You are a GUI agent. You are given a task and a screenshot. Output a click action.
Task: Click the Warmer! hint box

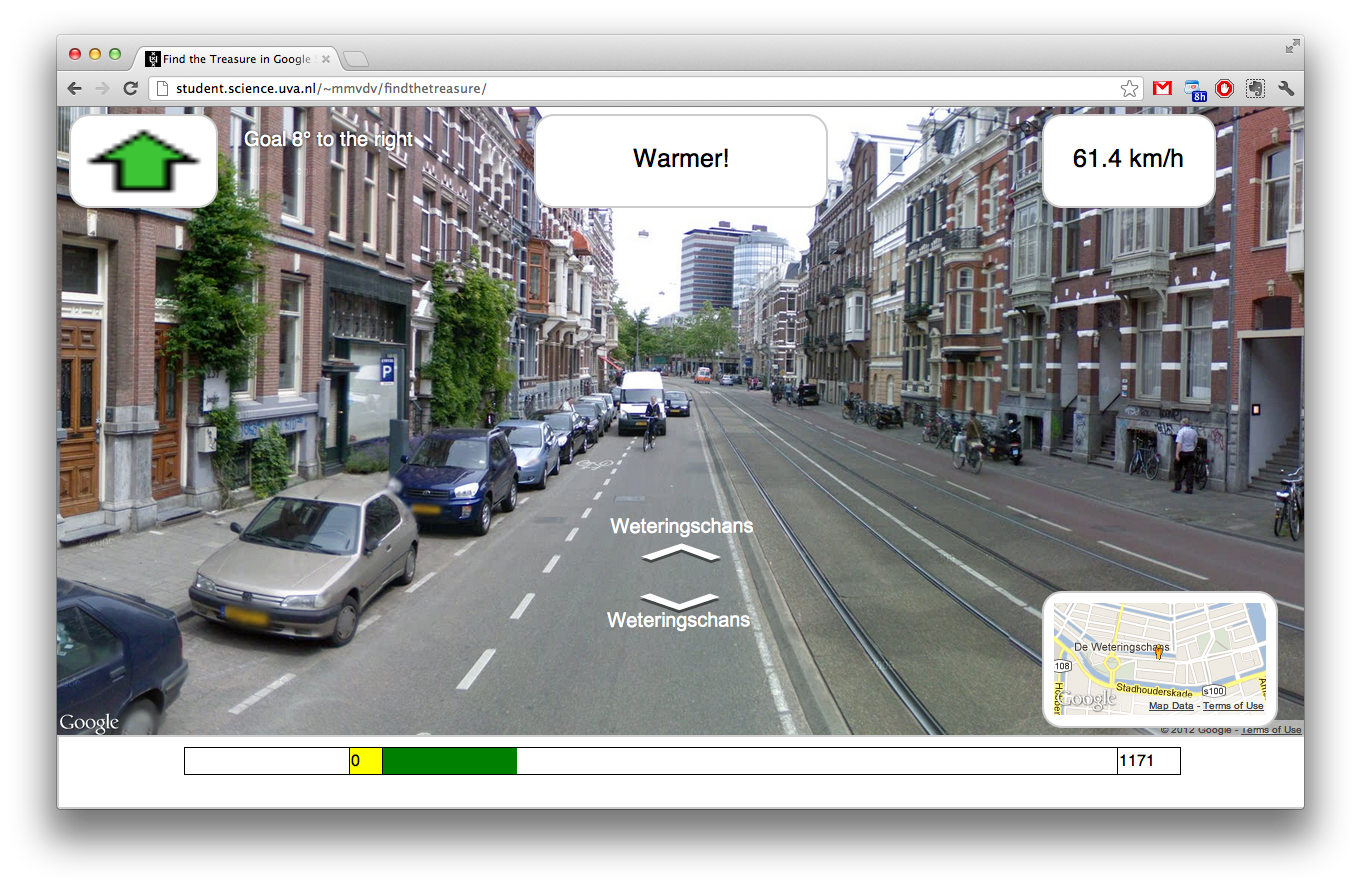tap(681, 160)
